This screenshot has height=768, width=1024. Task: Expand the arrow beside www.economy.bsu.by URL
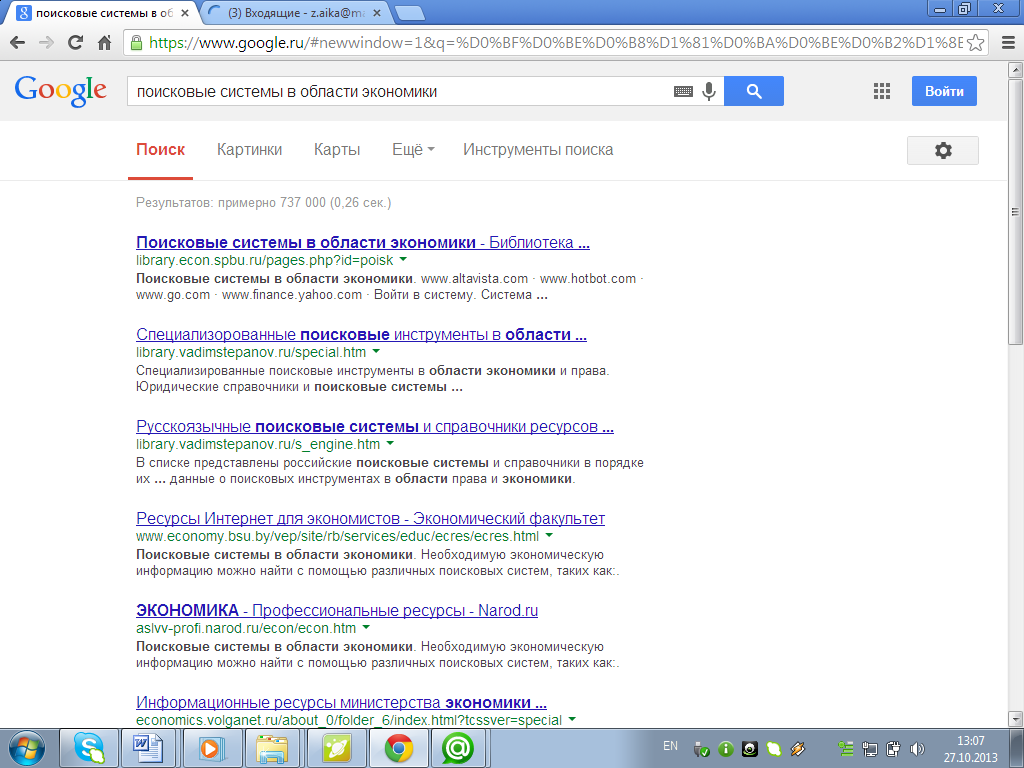click(x=549, y=536)
